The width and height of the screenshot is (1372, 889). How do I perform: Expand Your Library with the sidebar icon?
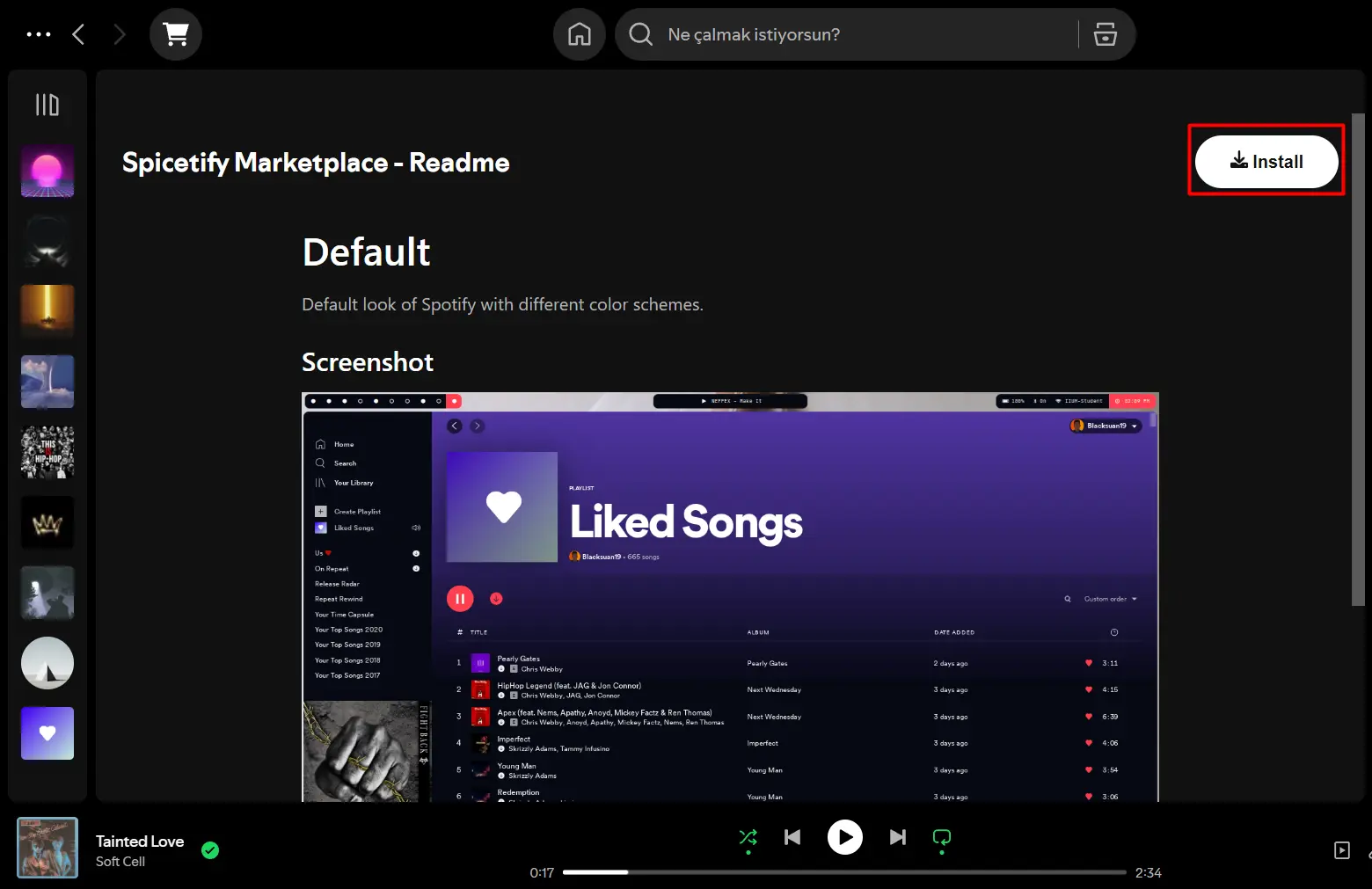47,106
